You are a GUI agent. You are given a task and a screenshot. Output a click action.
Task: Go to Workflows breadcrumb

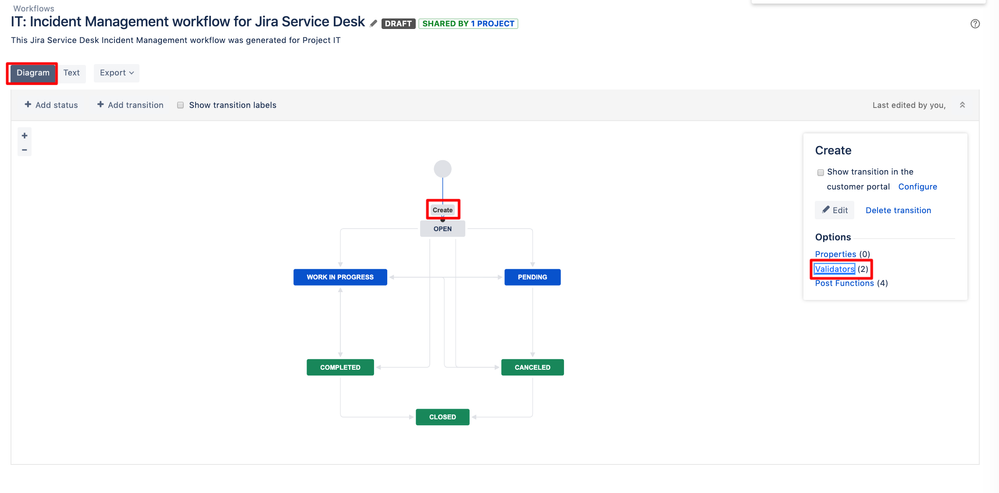(x=34, y=9)
